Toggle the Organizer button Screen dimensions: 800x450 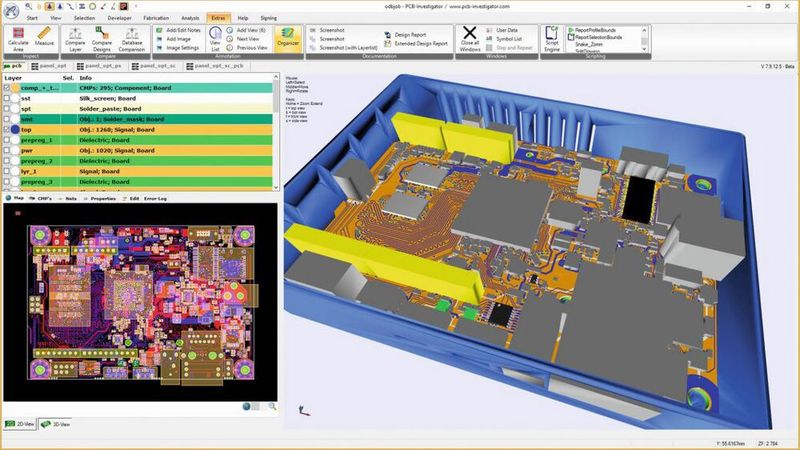point(288,37)
